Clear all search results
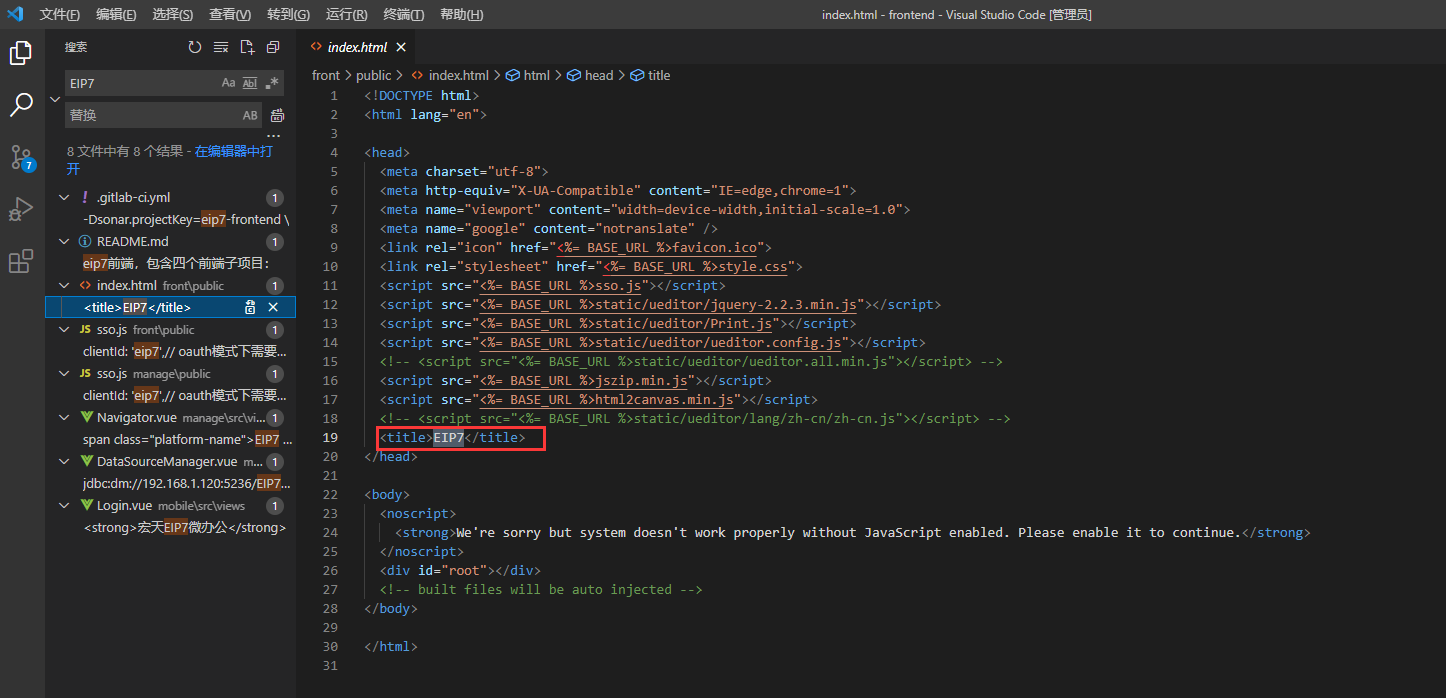 (221, 47)
